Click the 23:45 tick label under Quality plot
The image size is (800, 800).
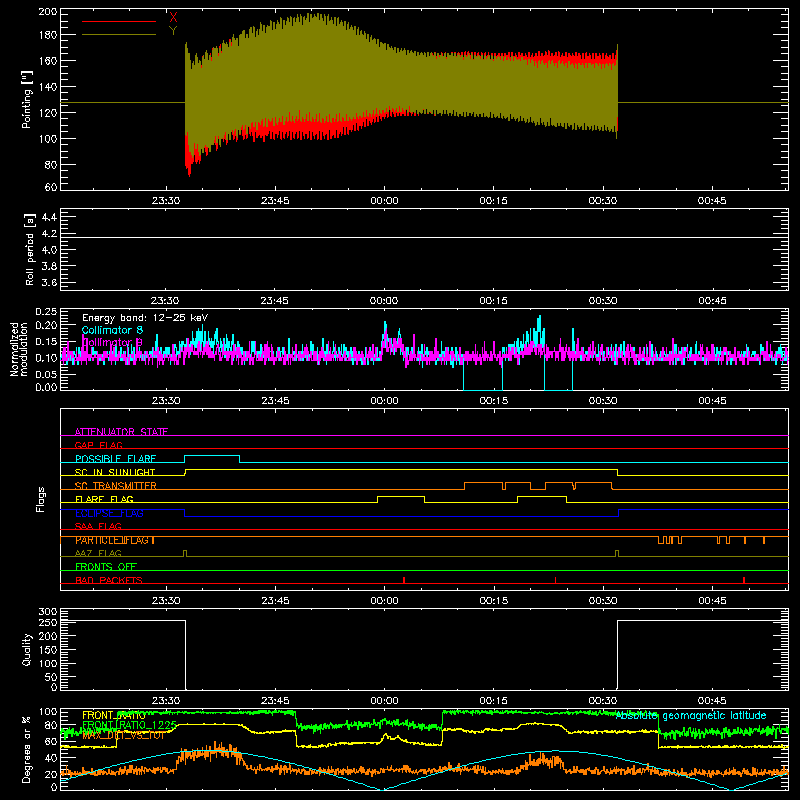pos(275,701)
